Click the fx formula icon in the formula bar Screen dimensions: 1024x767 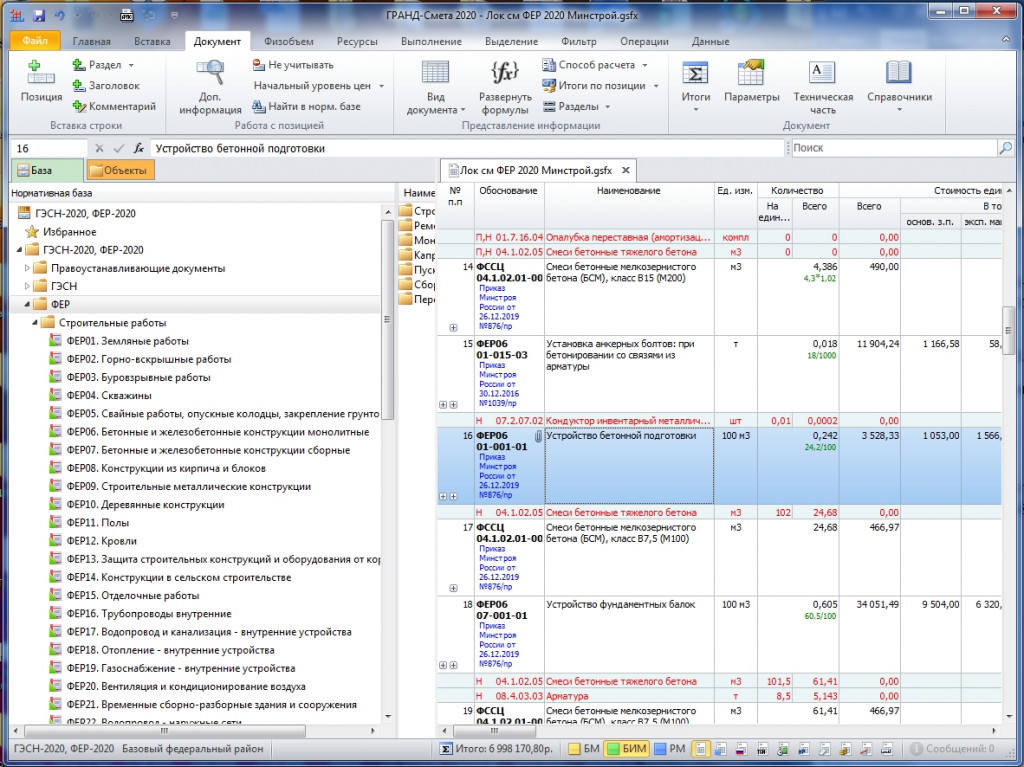(138, 148)
